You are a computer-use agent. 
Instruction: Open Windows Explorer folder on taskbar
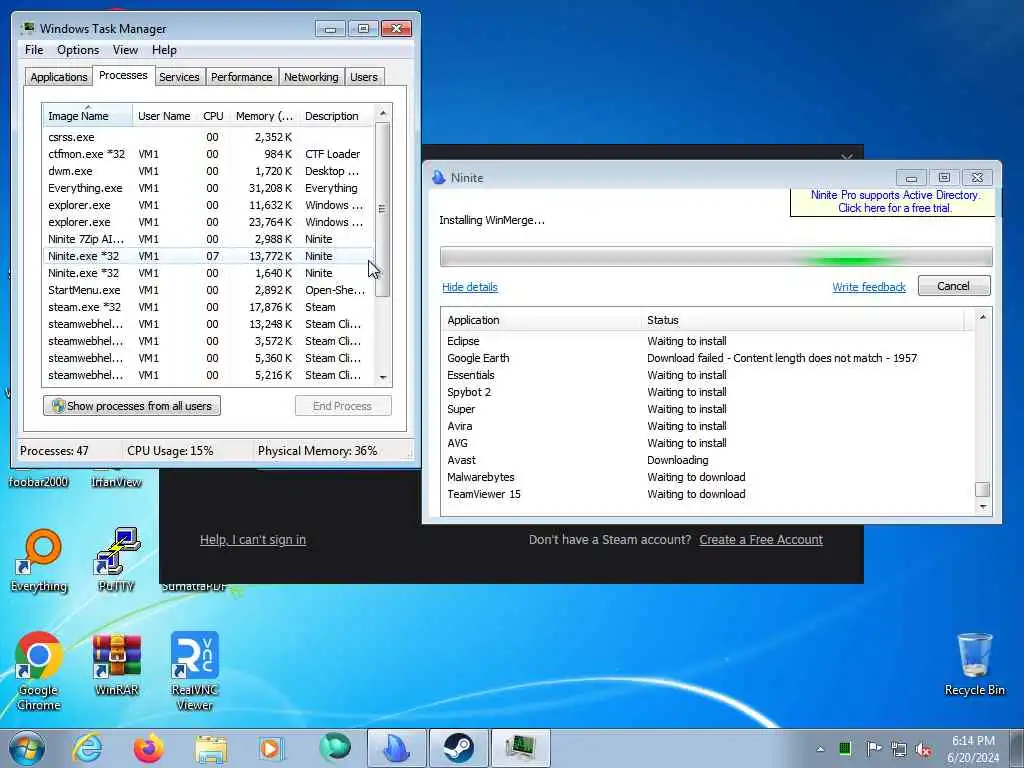(x=211, y=748)
